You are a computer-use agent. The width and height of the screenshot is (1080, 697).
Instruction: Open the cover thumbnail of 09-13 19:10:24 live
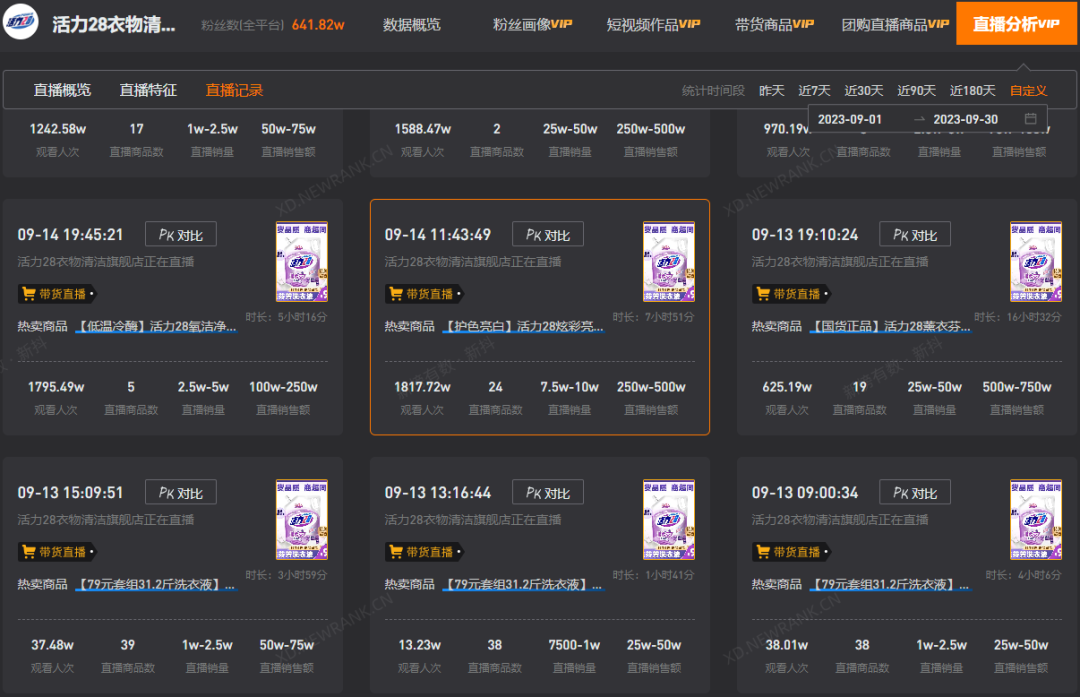click(1036, 262)
